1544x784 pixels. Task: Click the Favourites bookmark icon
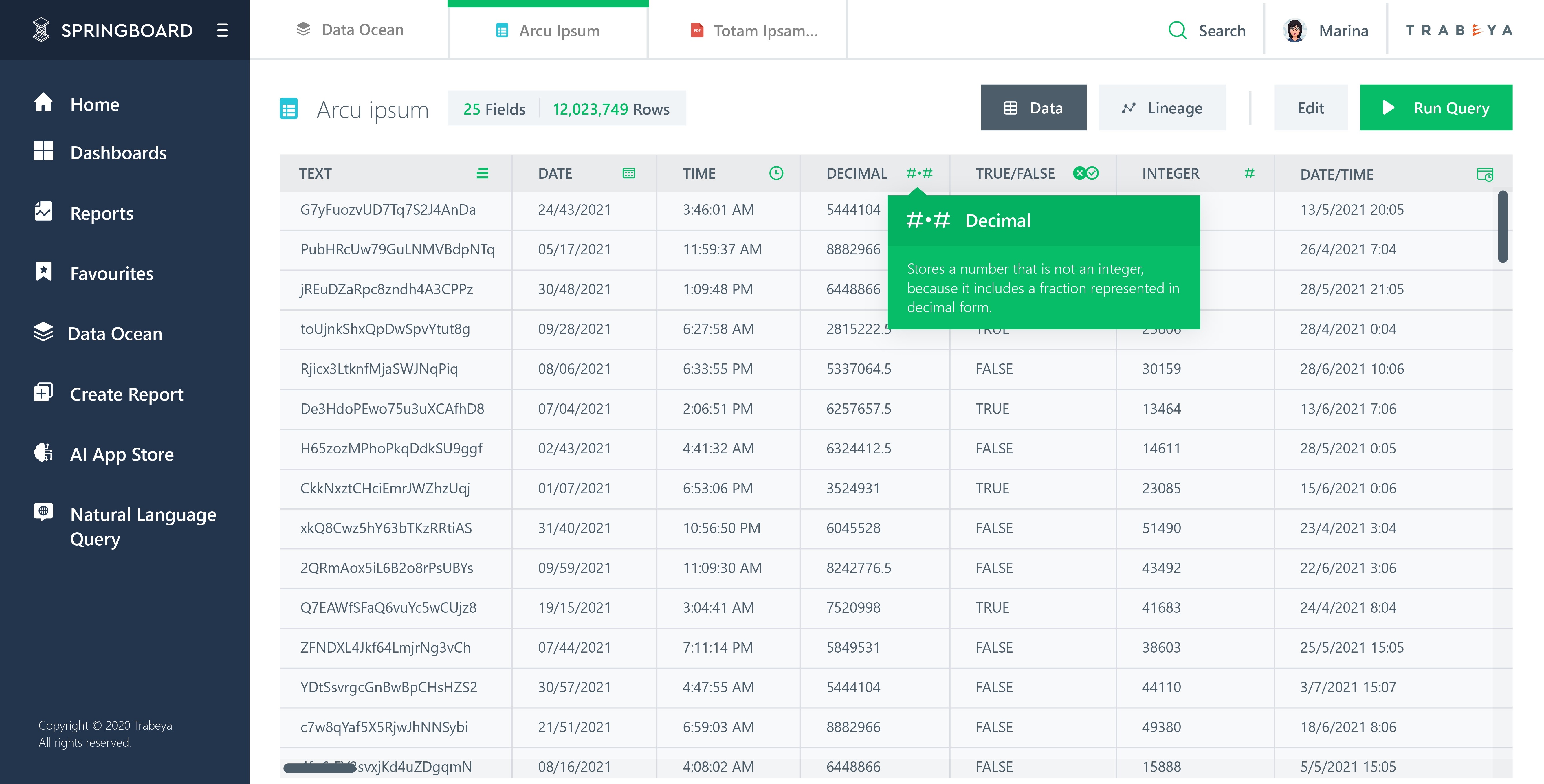point(43,271)
